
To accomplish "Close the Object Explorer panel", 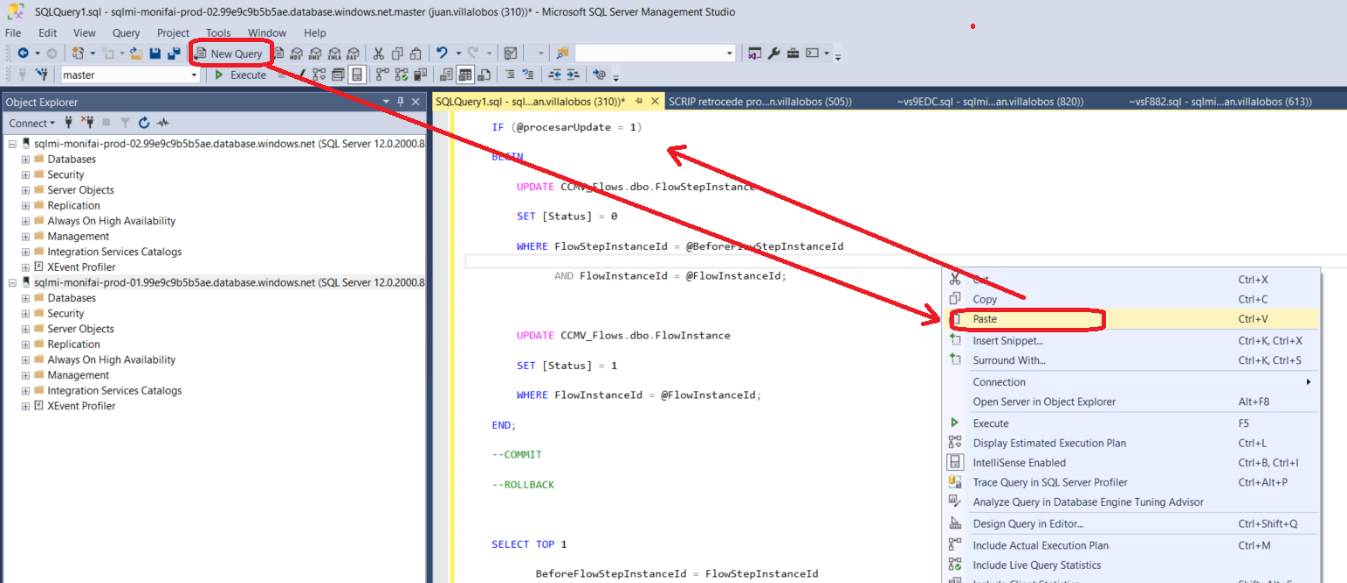I will pyautogui.click(x=415, y=102).
